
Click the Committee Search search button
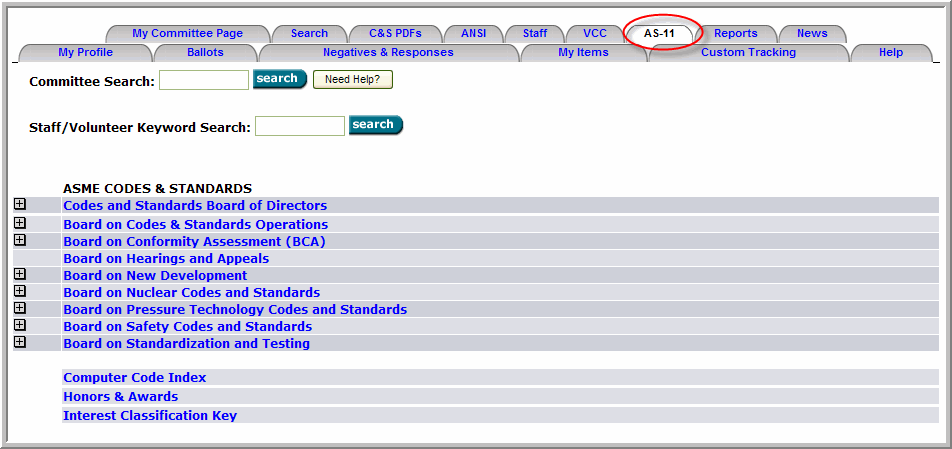point(280,79)
